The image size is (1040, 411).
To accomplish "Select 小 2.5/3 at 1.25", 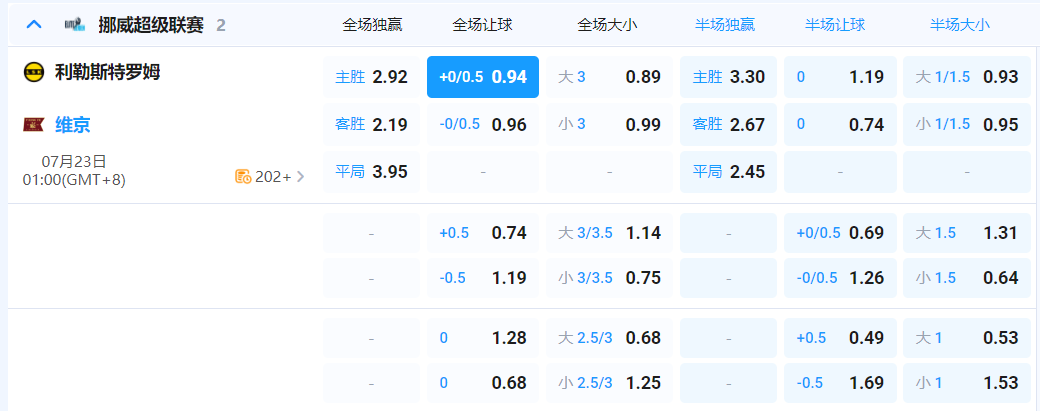I will coord(610,382).
